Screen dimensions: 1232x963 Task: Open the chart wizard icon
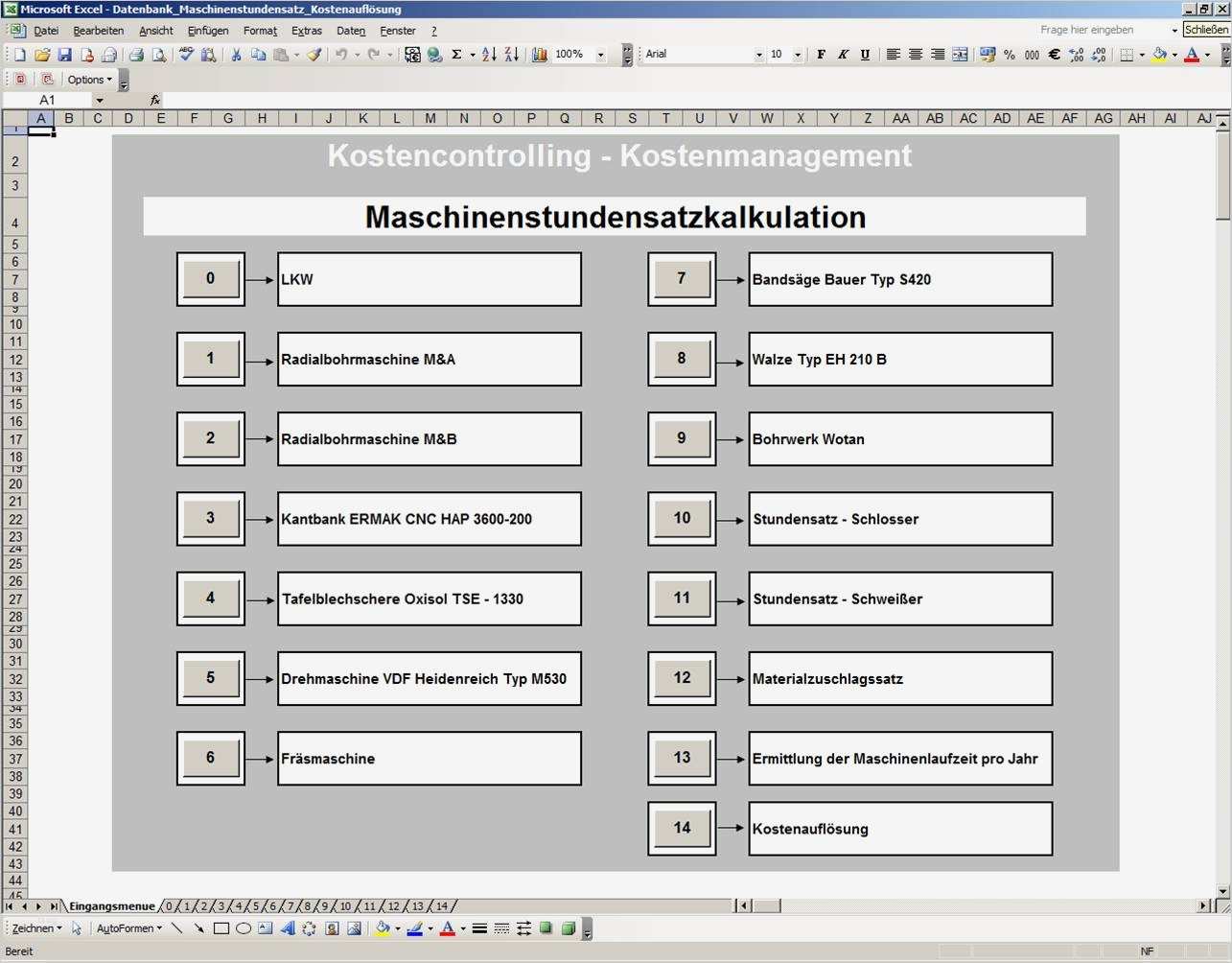tap(539, 55)
